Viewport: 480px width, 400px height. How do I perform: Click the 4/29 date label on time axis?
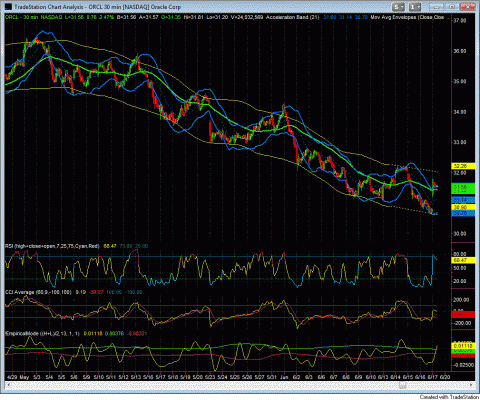click(x=12, y=377)
